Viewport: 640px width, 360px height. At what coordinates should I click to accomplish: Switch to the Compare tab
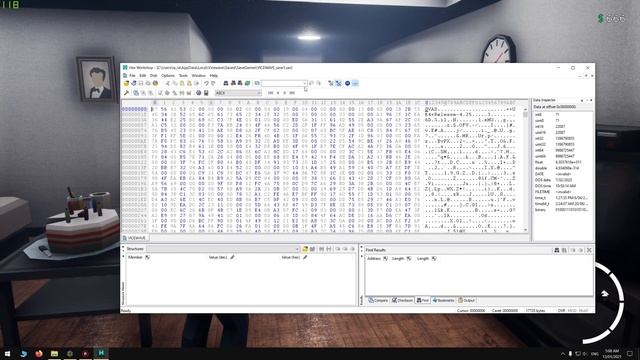[378, 300]
